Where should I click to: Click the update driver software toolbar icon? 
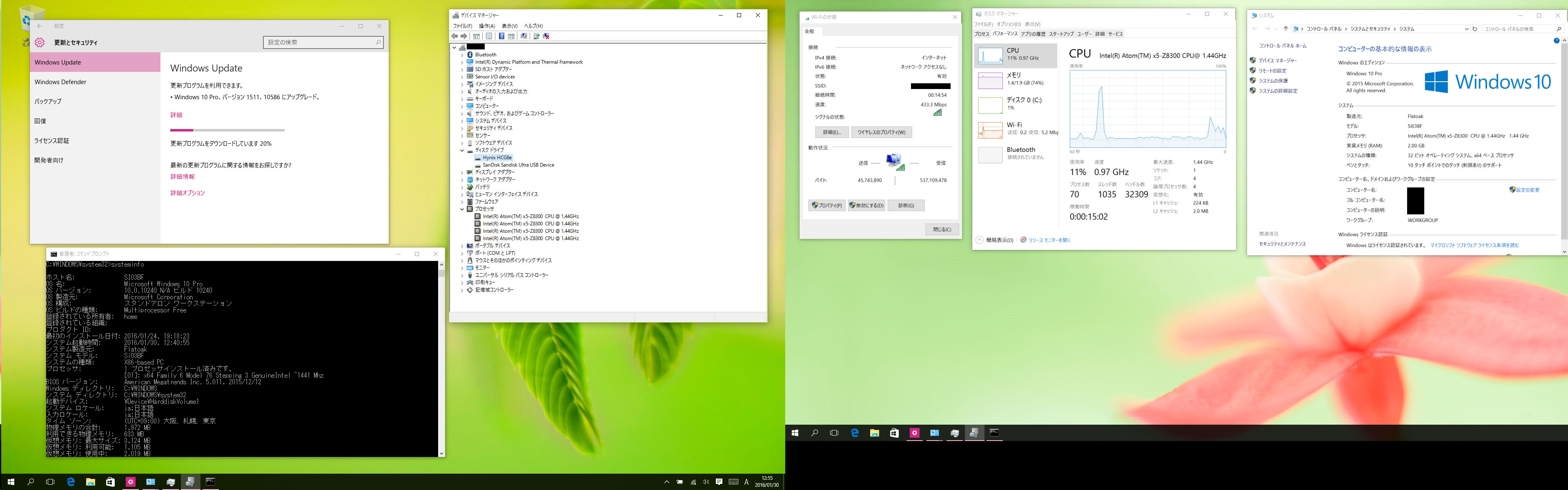[x=536, y=36]
